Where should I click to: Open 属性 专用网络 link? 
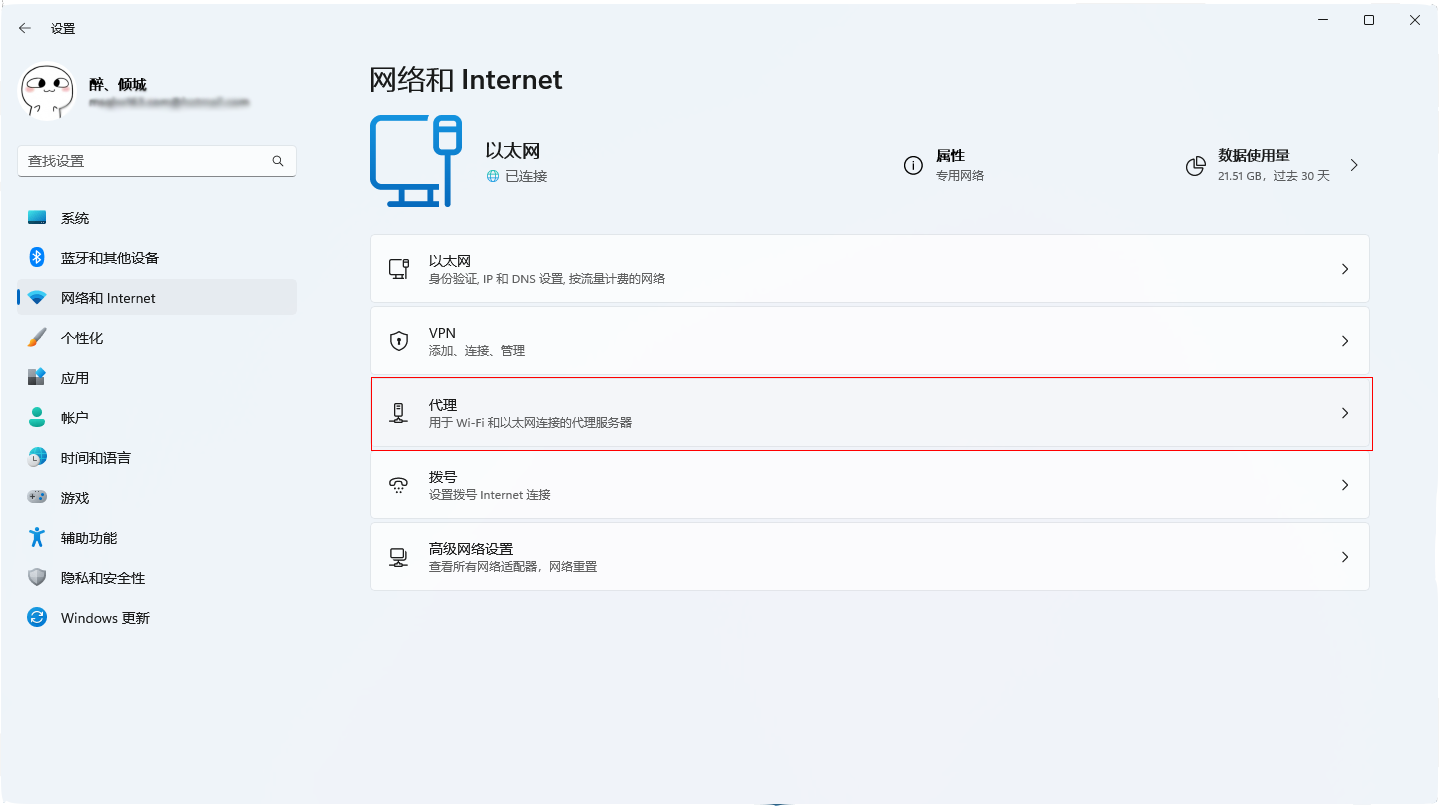(945, 165)
